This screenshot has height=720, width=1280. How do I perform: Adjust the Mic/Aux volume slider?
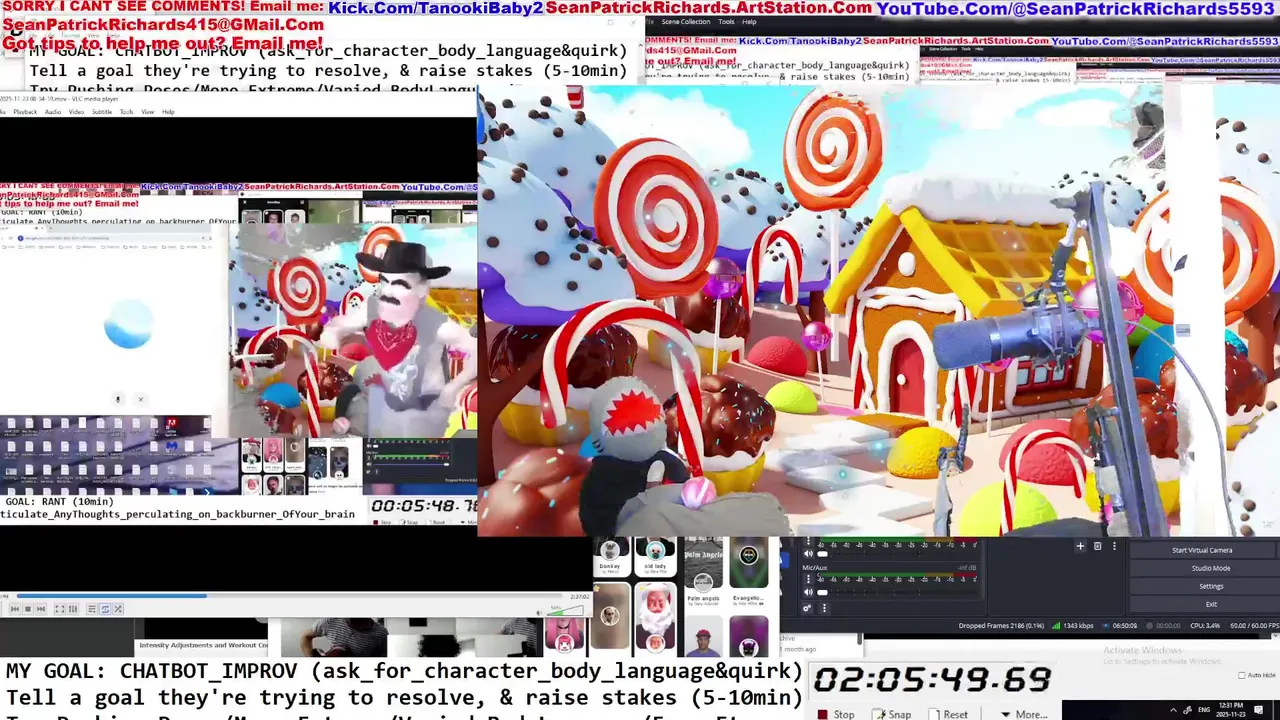[898, 593]
